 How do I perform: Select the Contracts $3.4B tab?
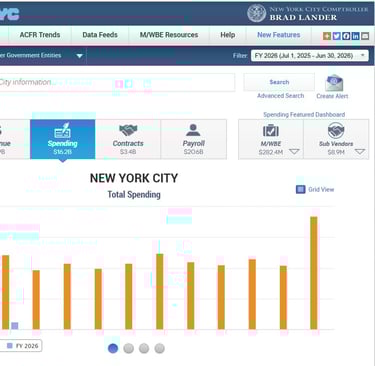128,139
